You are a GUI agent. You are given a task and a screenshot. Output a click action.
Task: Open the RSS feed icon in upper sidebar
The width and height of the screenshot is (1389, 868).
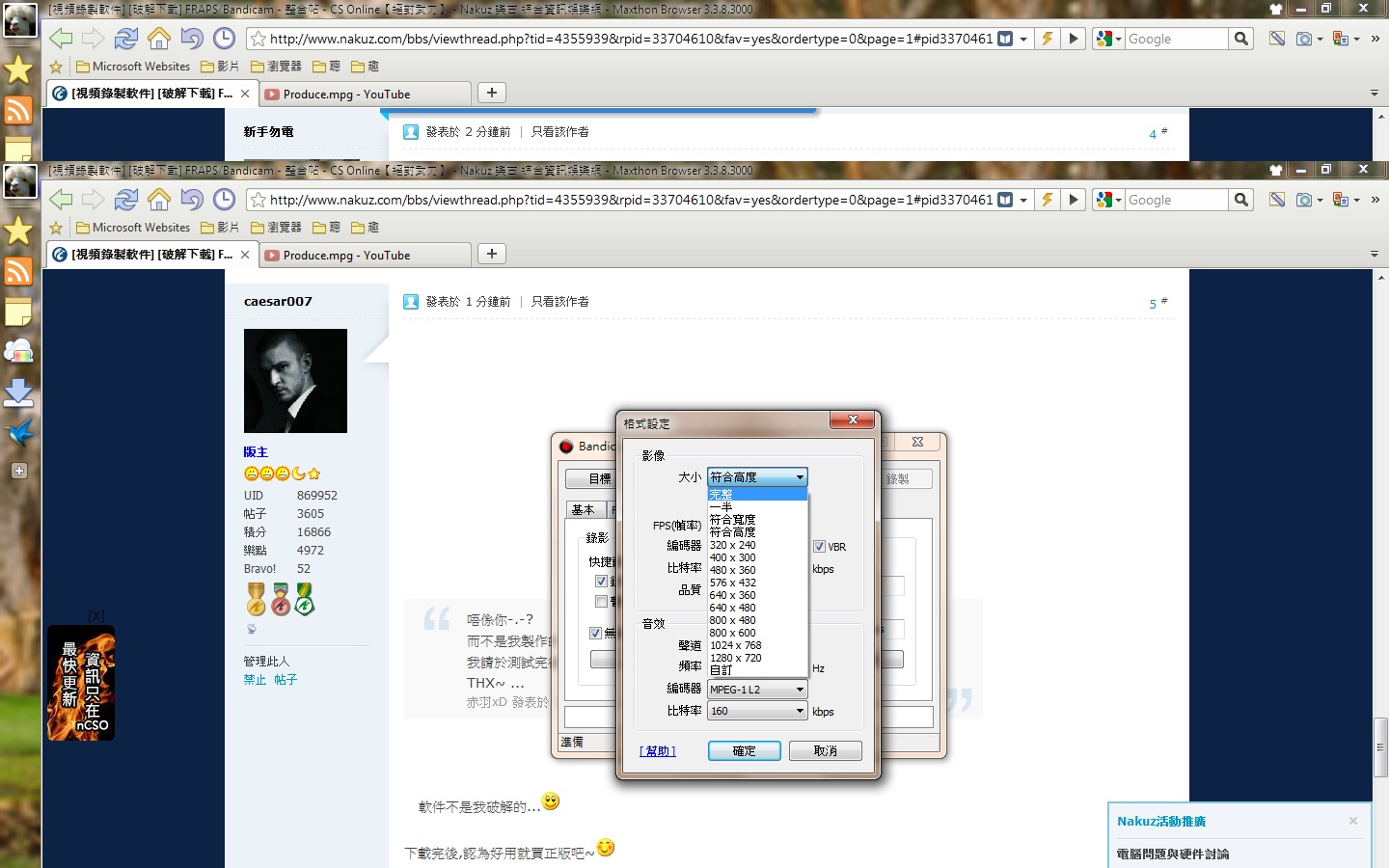pyautogui.click(x=18, y=110)
